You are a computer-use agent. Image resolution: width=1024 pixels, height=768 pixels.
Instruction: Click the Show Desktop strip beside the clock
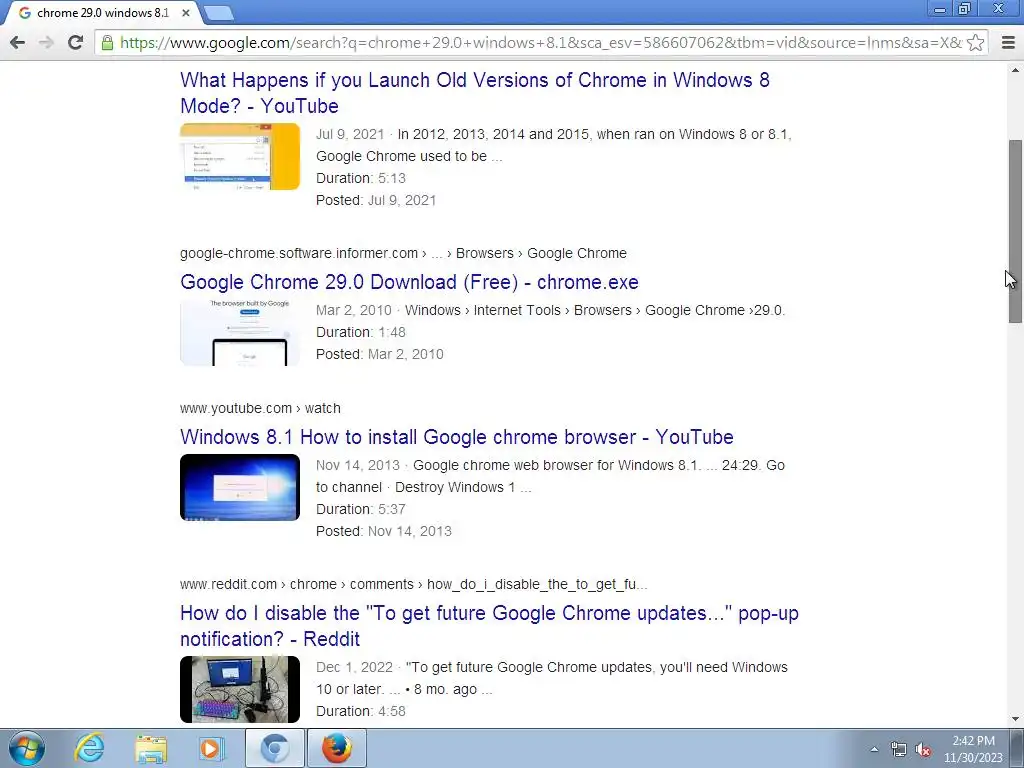(x=1018, y=748)
